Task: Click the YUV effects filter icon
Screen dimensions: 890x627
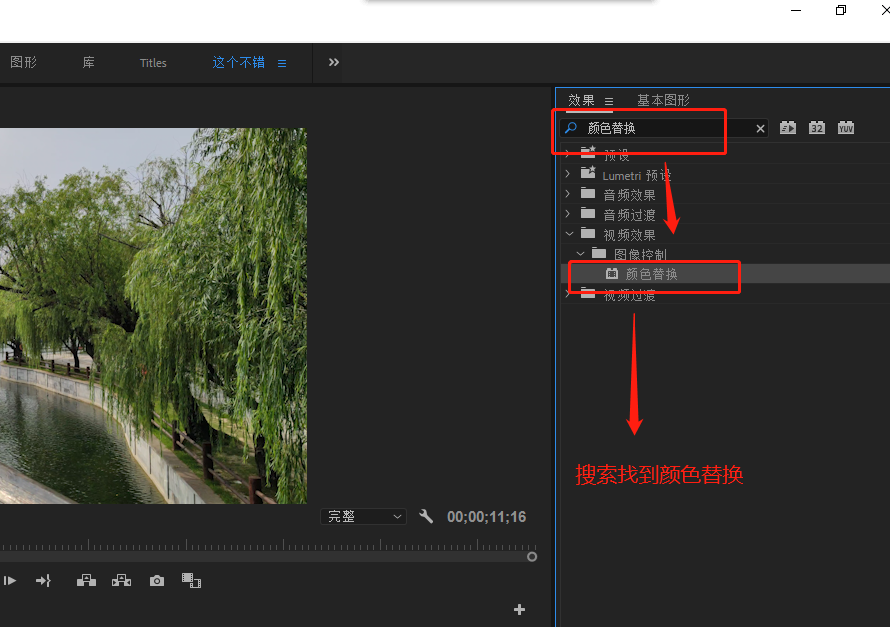Action: [845, 128]
